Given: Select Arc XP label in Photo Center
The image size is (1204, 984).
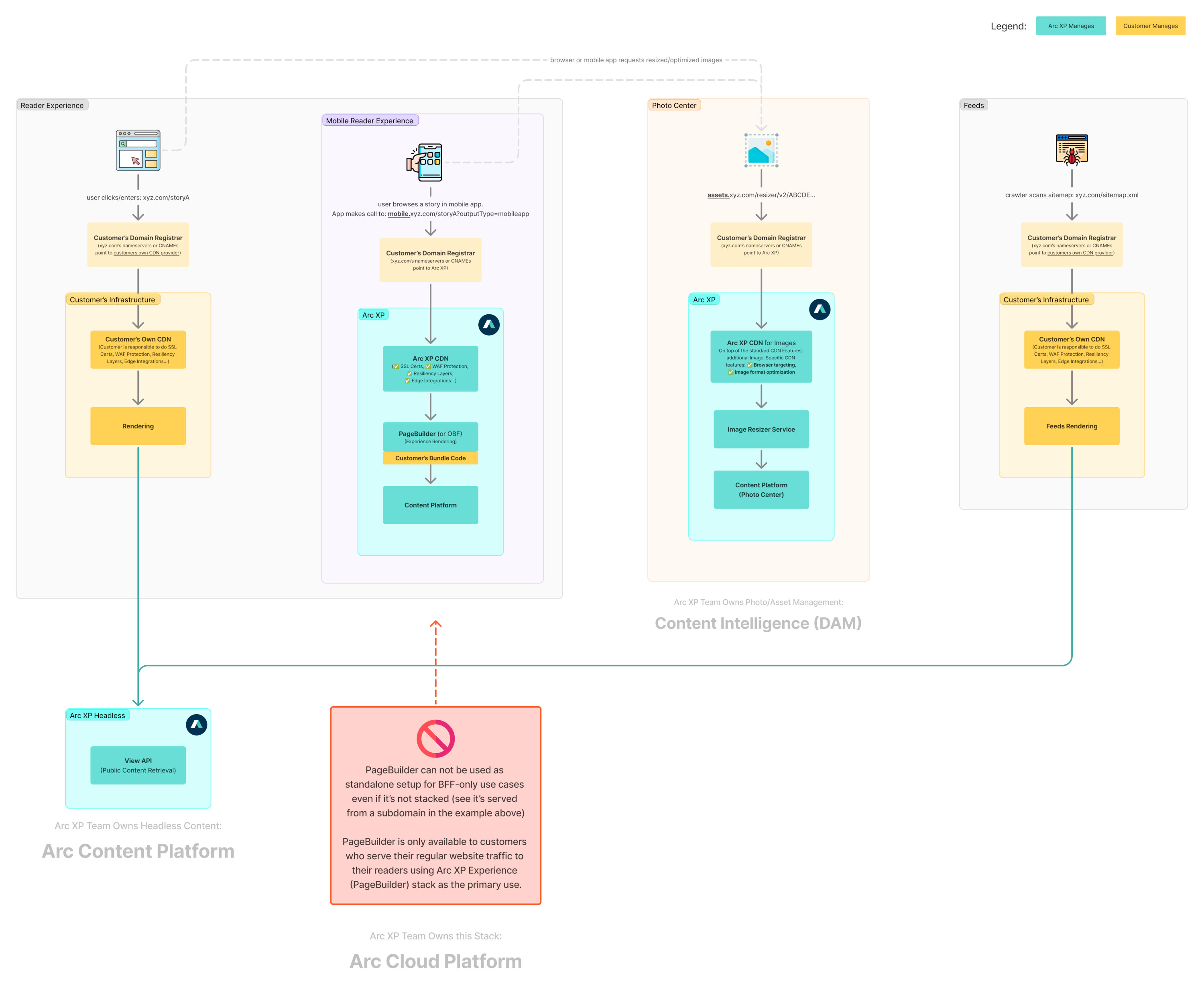Looking at the screenshot, I should [704, 300].
